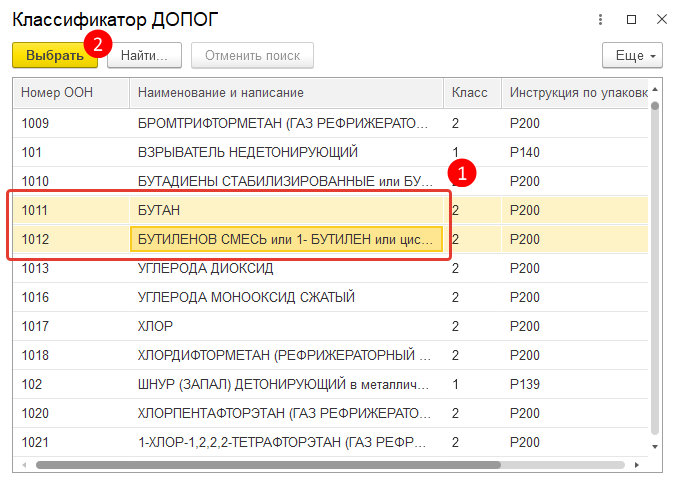Open the Найти... search button
This screenshot has width=682, height=485.
point(144,55)
